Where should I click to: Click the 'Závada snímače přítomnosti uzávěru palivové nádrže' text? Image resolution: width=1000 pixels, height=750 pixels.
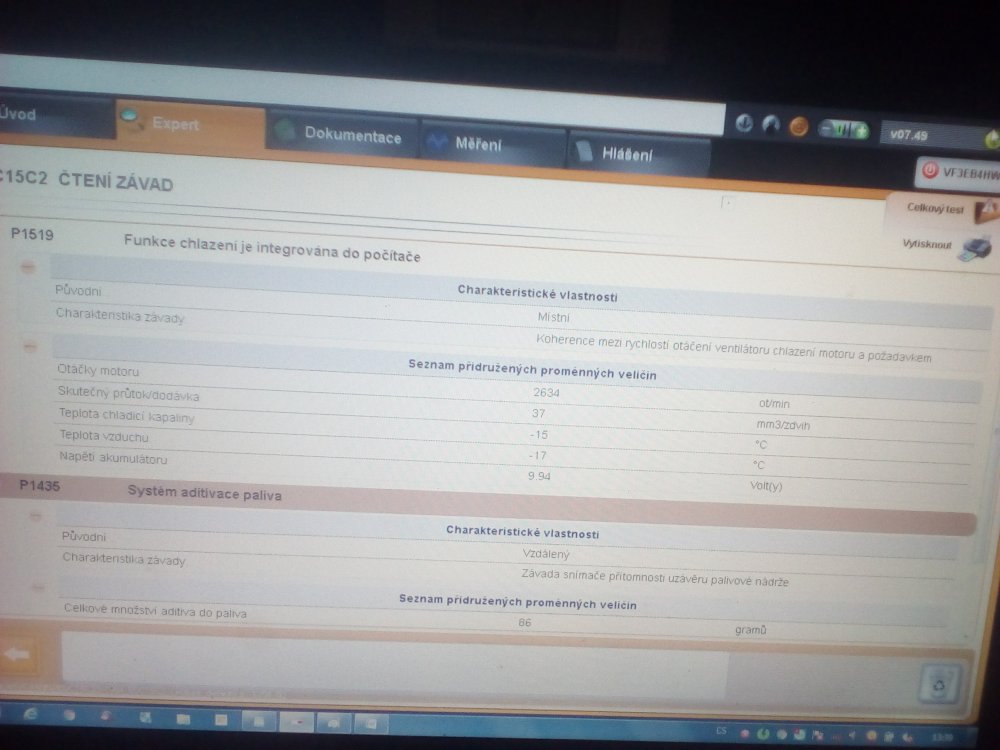click(x=655, y=578)
